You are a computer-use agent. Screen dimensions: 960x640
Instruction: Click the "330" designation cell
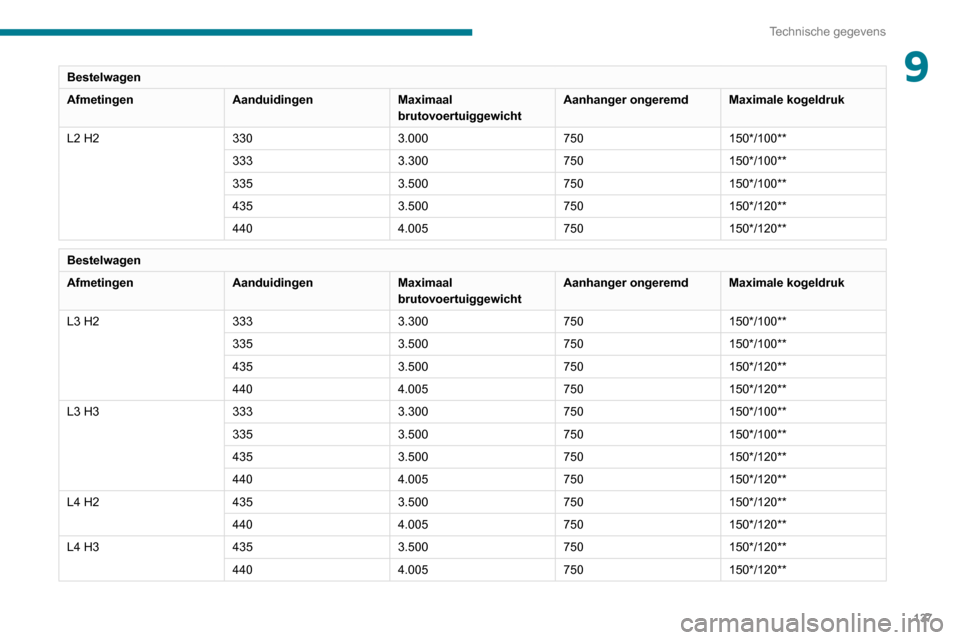tap(242, 138)
